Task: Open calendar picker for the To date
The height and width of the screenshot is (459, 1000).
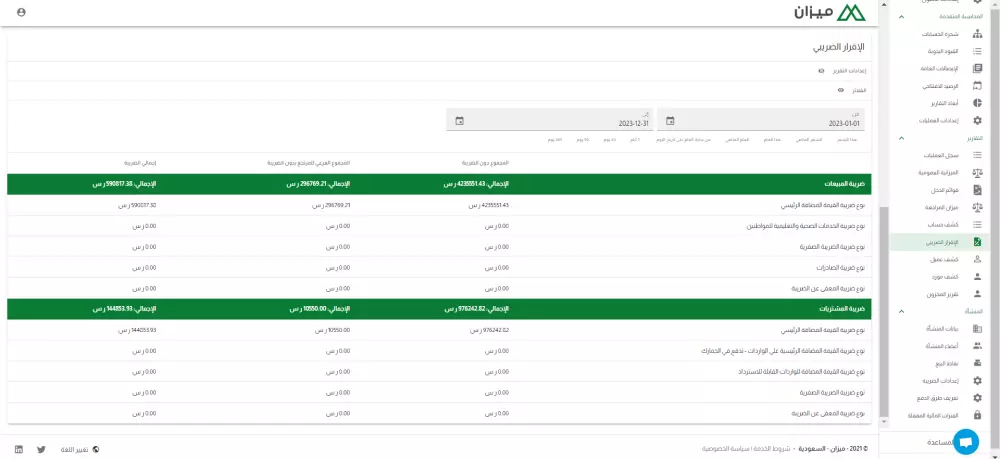Action: [459, 120]
